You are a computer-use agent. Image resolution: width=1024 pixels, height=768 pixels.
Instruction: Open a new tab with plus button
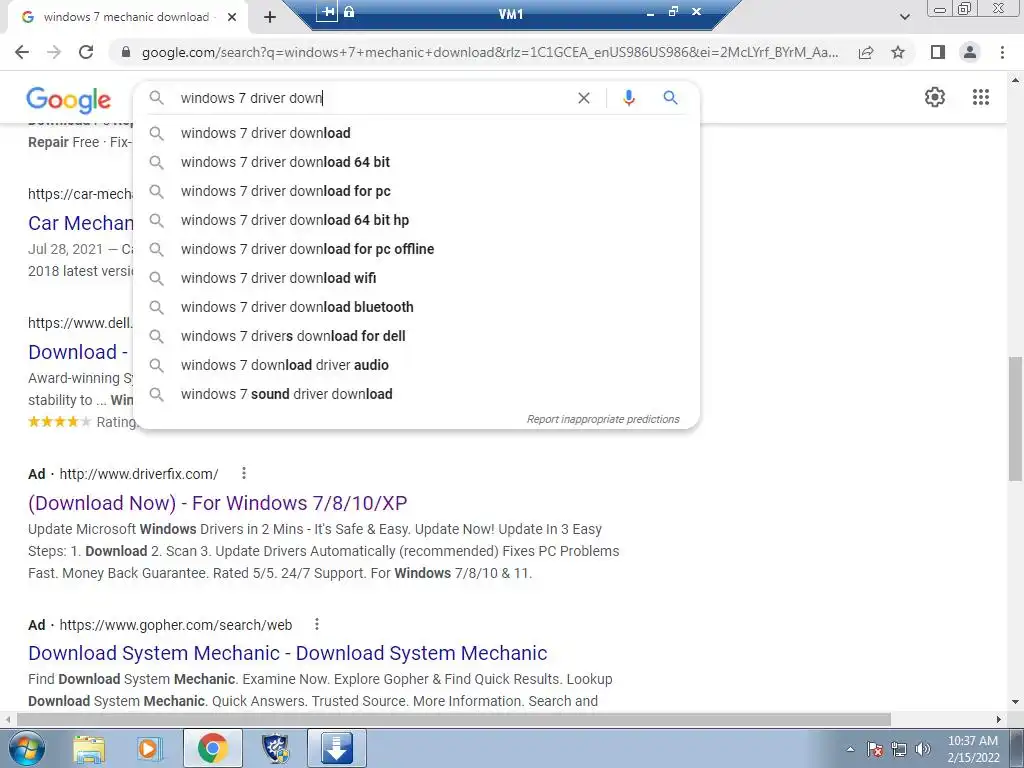coord(270,18)
